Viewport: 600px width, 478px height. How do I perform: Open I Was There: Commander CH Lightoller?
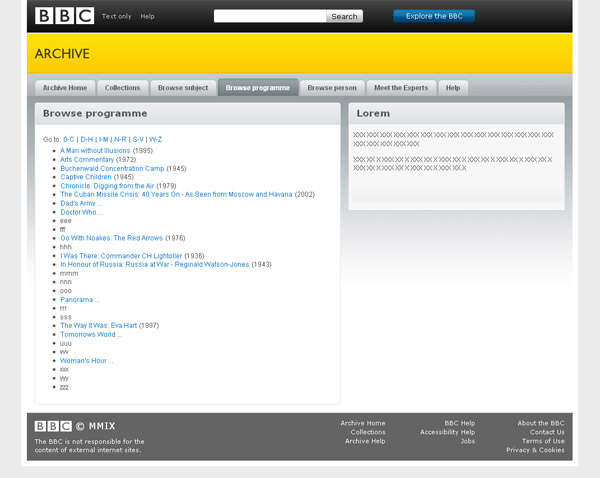121,256
